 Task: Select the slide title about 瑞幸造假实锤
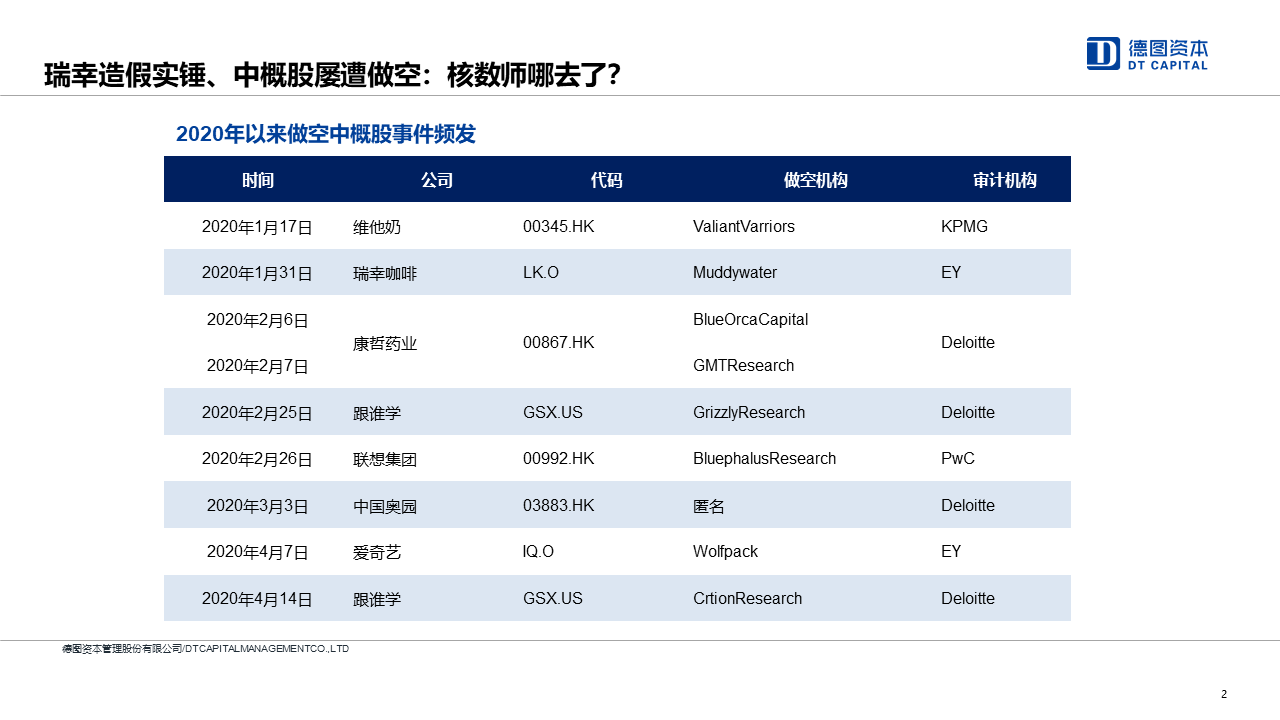coord(332,75)
